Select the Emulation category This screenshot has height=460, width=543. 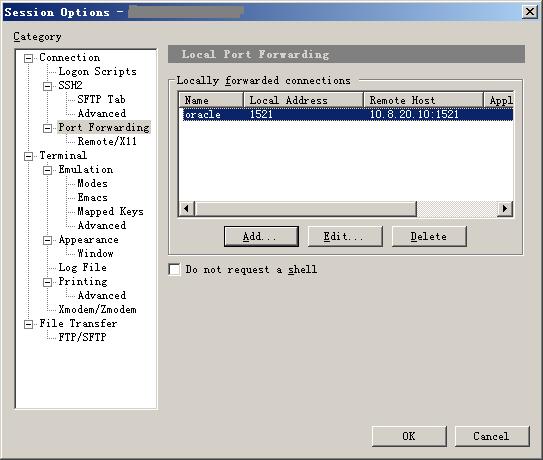click(86, 169)
